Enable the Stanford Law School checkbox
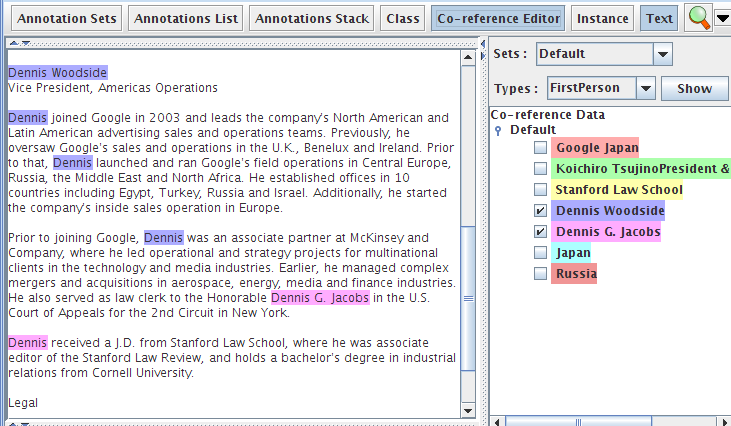 (x=540, y=189)
